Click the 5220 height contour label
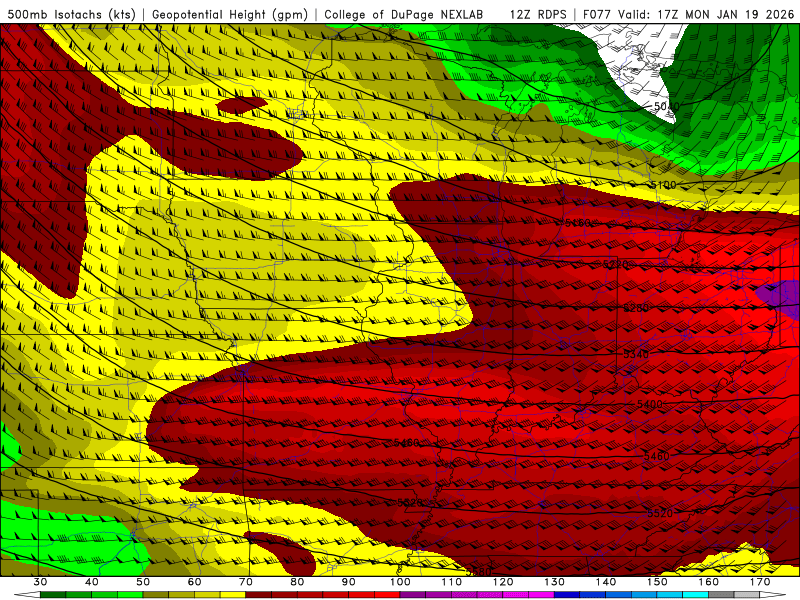 pos(616,264)
